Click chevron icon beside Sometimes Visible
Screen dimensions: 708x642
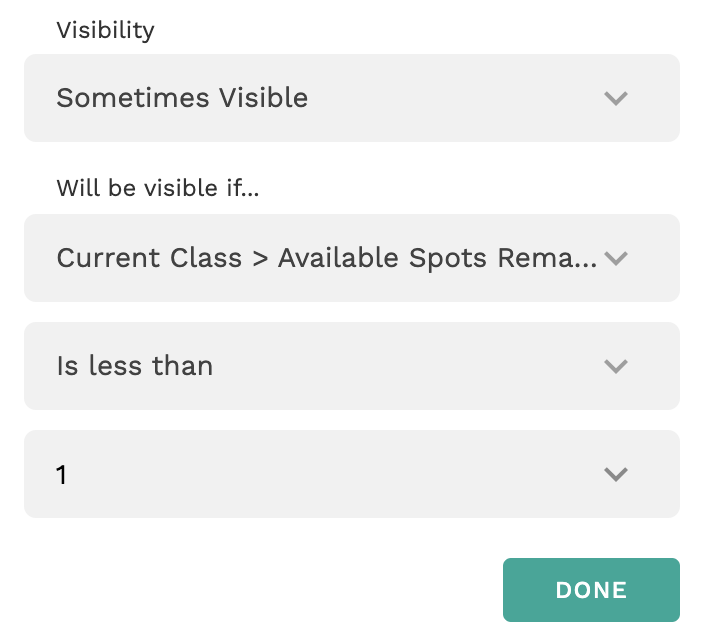tap(616, 98)
